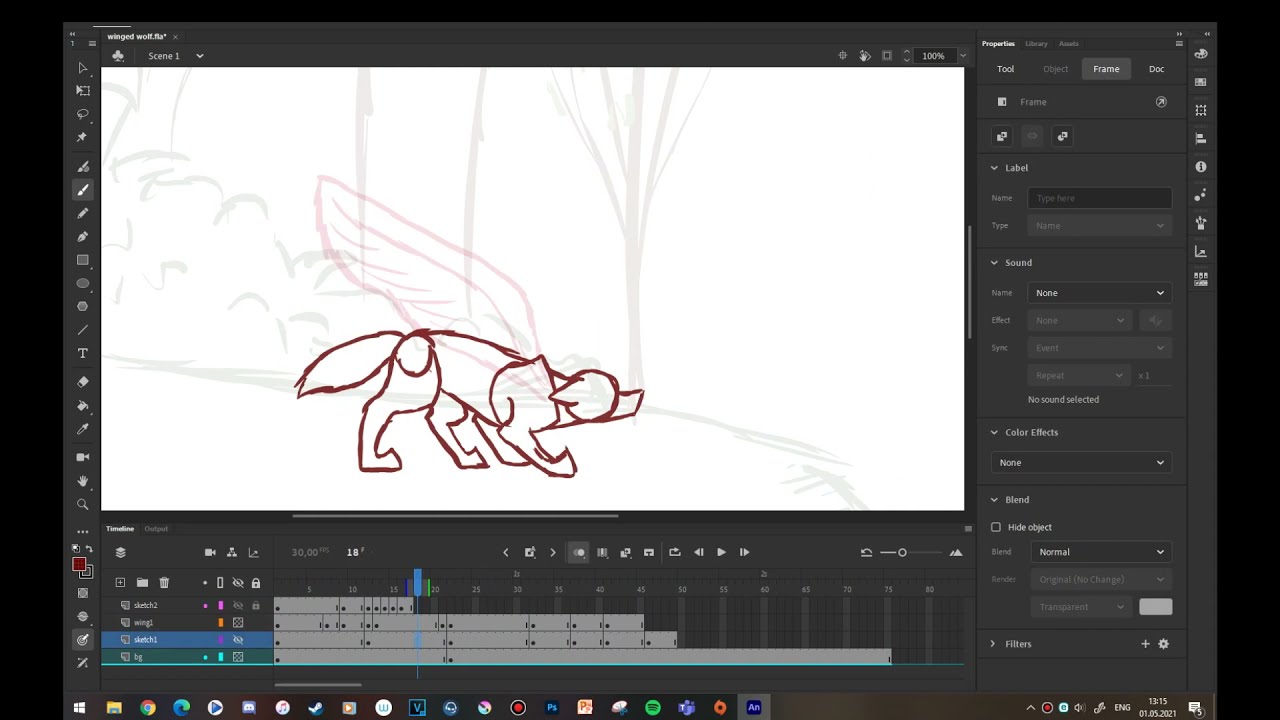Open the Blend mode Normal dropdown
This screenshot has width=1280, height=720.
click(1100, 552)
